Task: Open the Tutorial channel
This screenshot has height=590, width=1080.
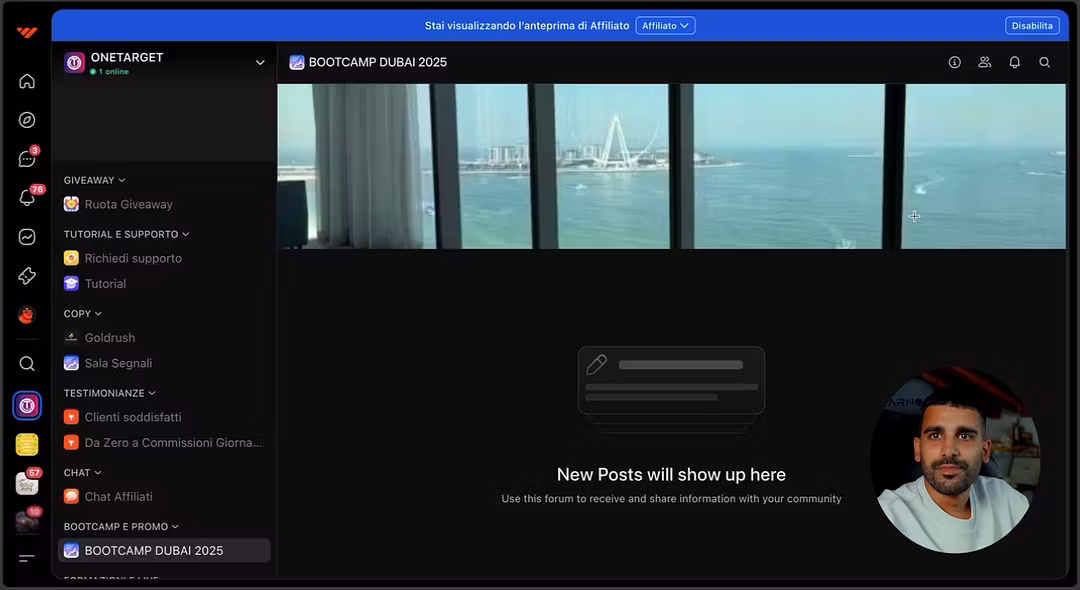Action: coord(164,284)
